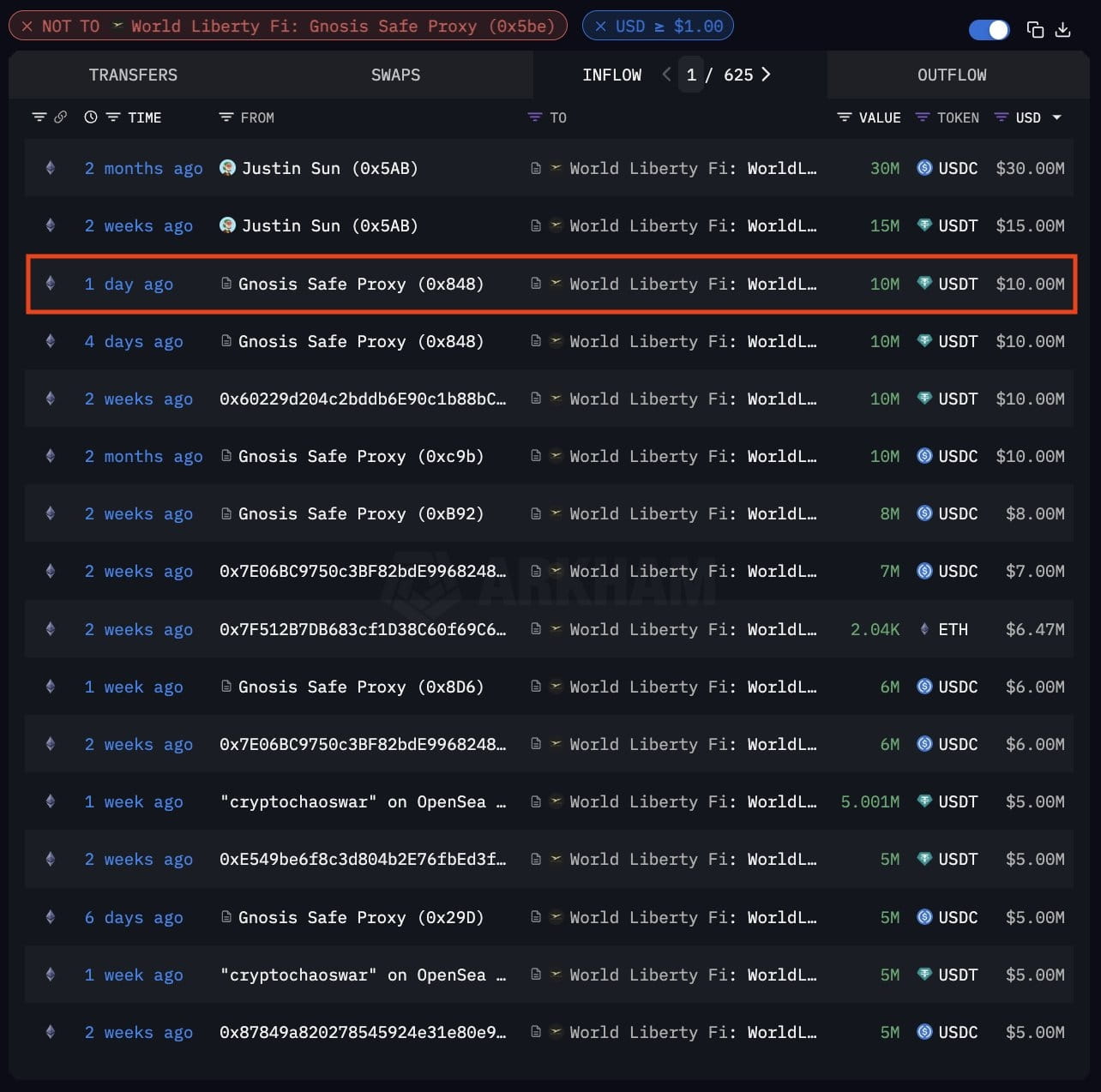Click the $8.00M USD amount

(1035, 513)
